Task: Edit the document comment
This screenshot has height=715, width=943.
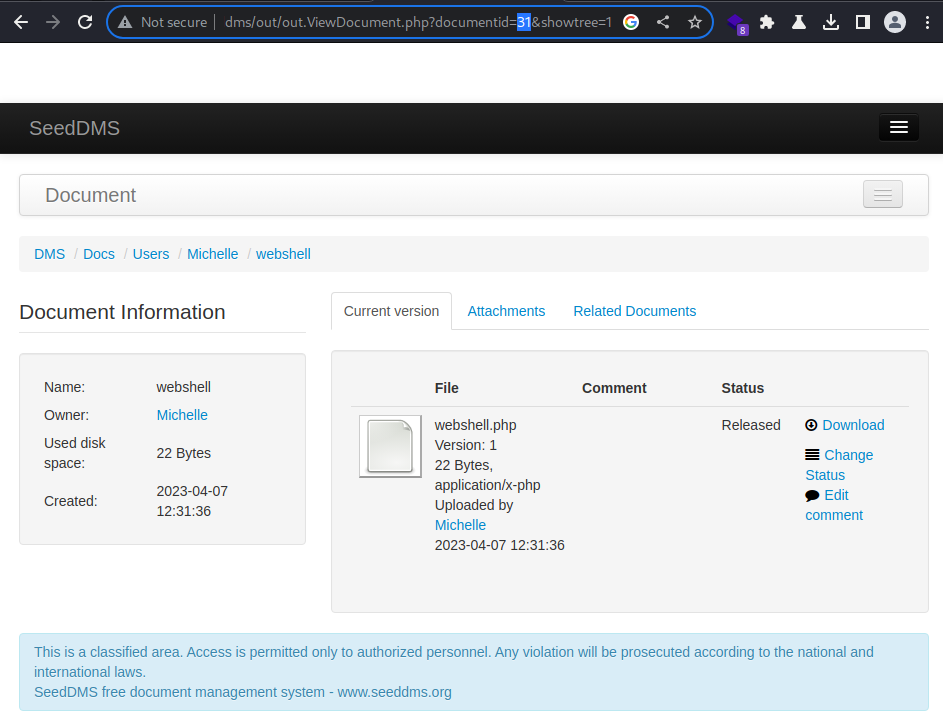Action: (x=834, y=505)
